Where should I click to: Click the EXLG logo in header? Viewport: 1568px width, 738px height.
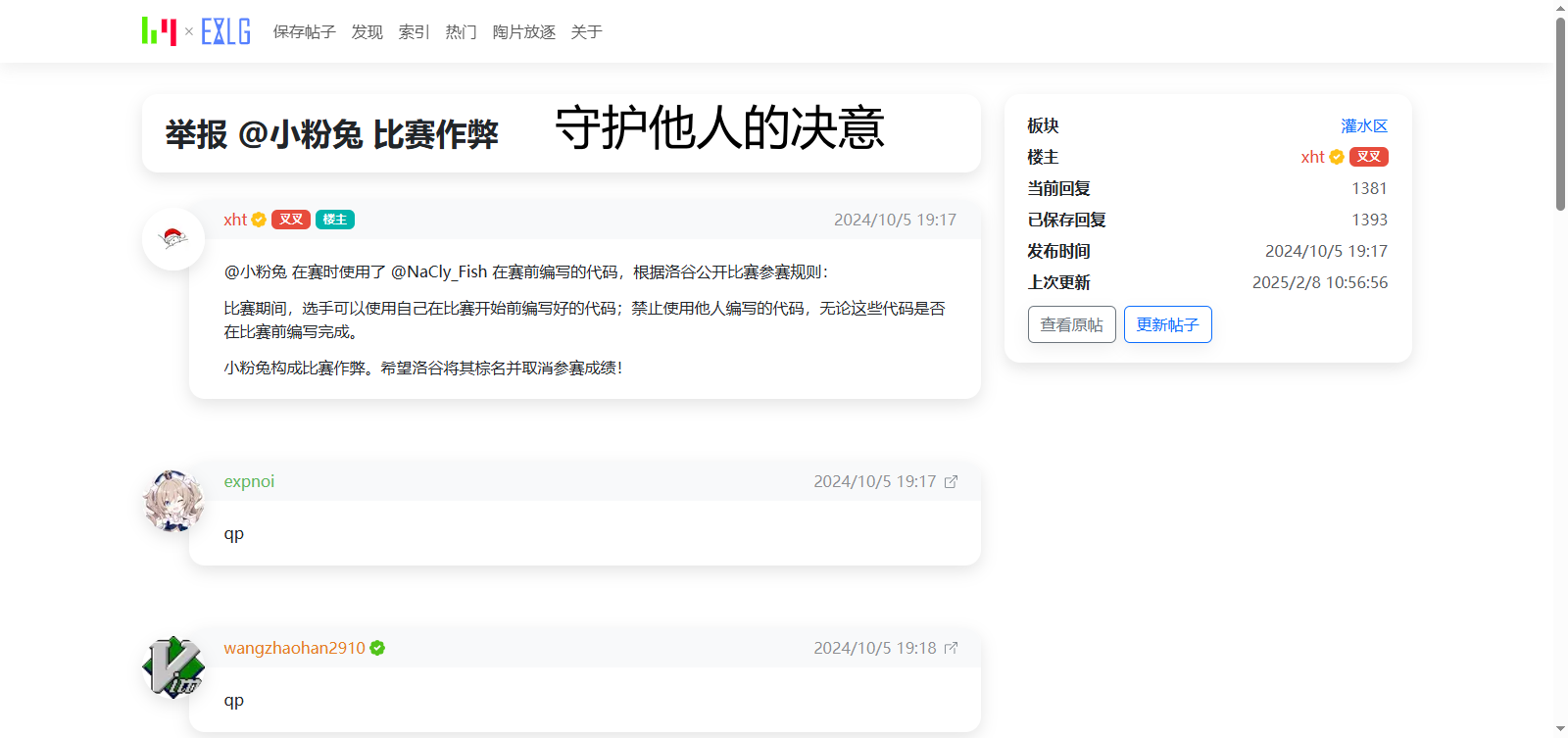pos(225,31)
